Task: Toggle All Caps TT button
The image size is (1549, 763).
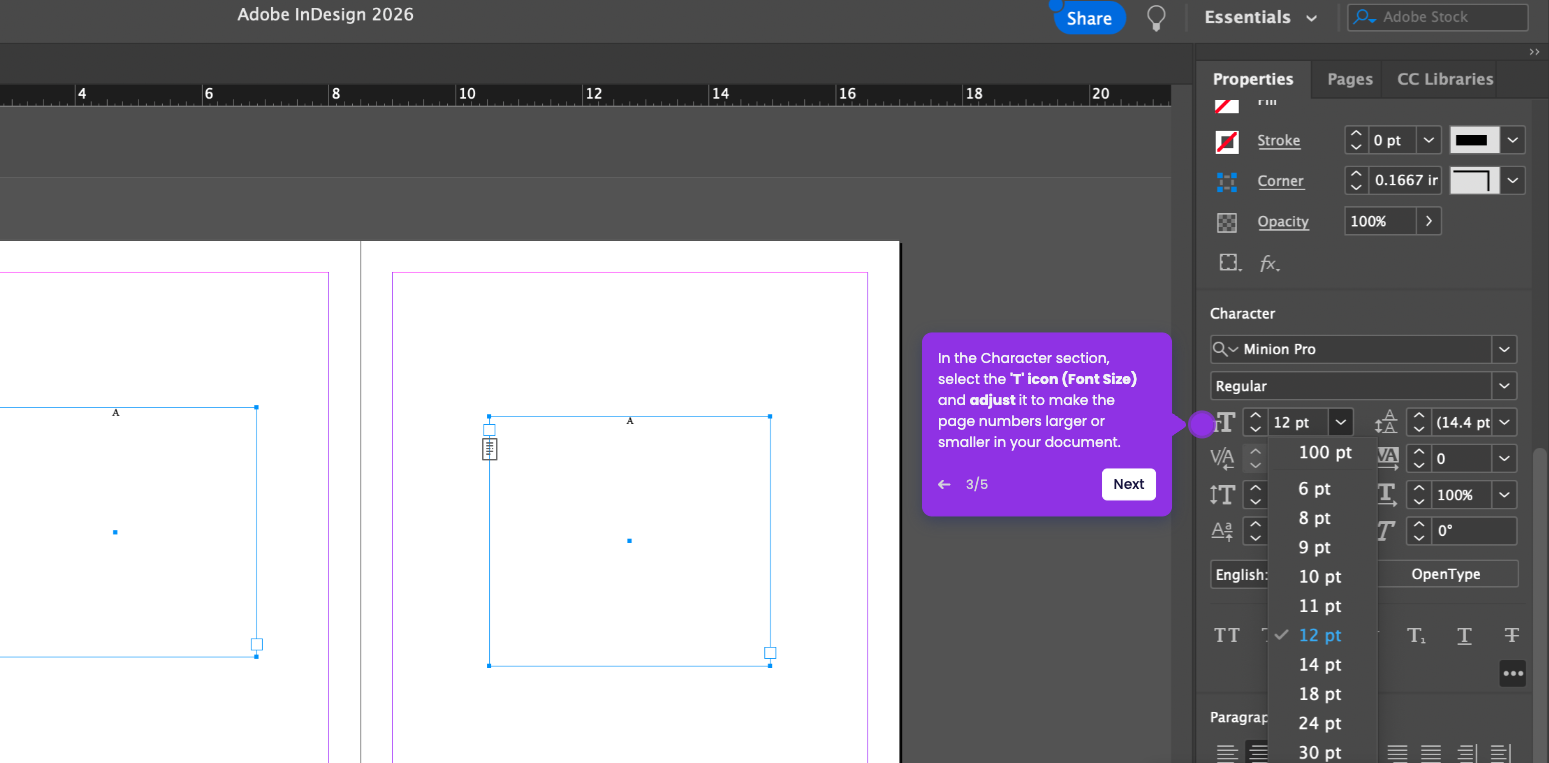Action: pyautogui.click(x=1227, y=635)
